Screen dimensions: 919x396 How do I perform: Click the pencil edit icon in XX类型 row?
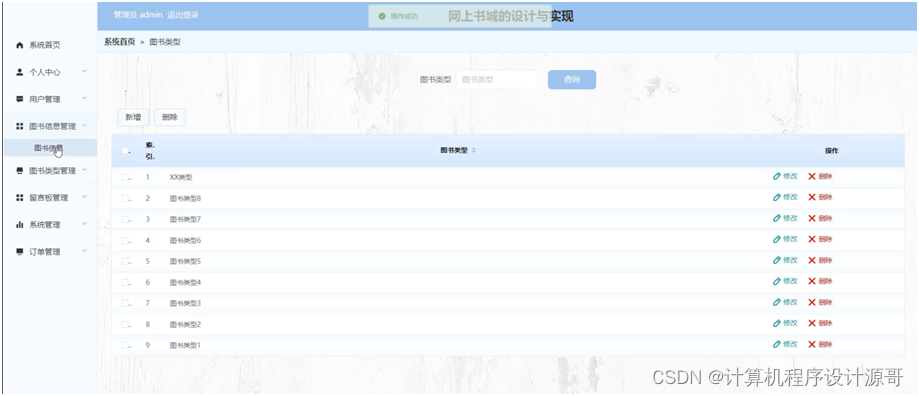pyautogui.click(x=777, y=176)
